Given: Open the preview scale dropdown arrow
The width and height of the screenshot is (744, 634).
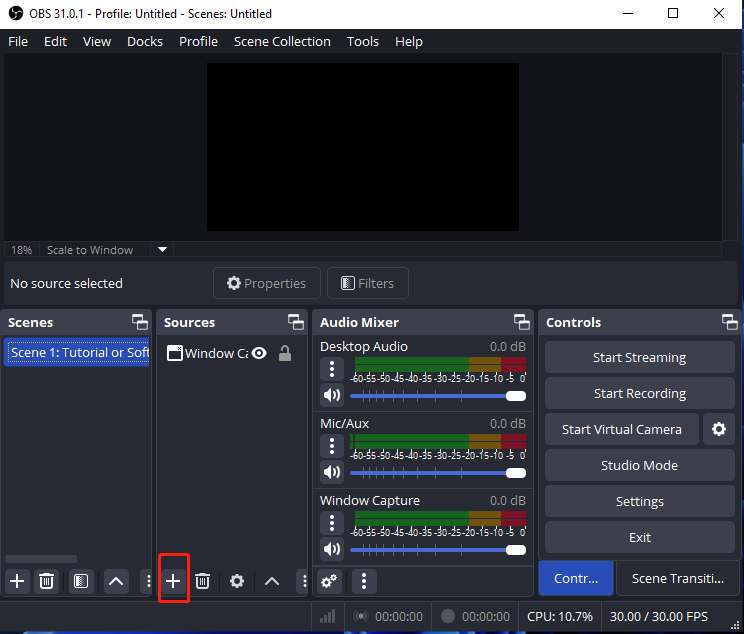Looking at the screenshot, I should click(162, 250).
